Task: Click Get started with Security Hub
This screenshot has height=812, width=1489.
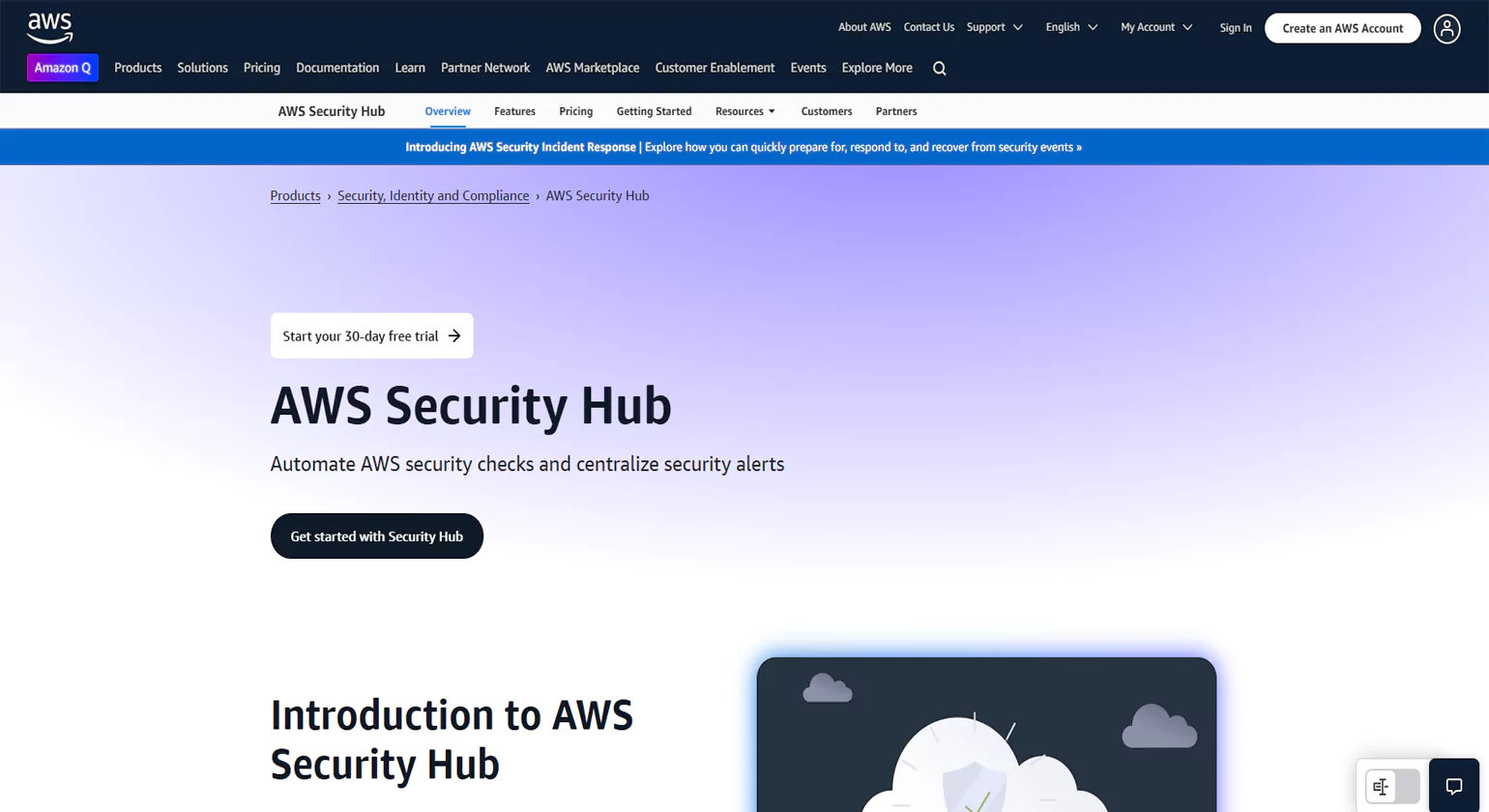Action: coord(376,536)
